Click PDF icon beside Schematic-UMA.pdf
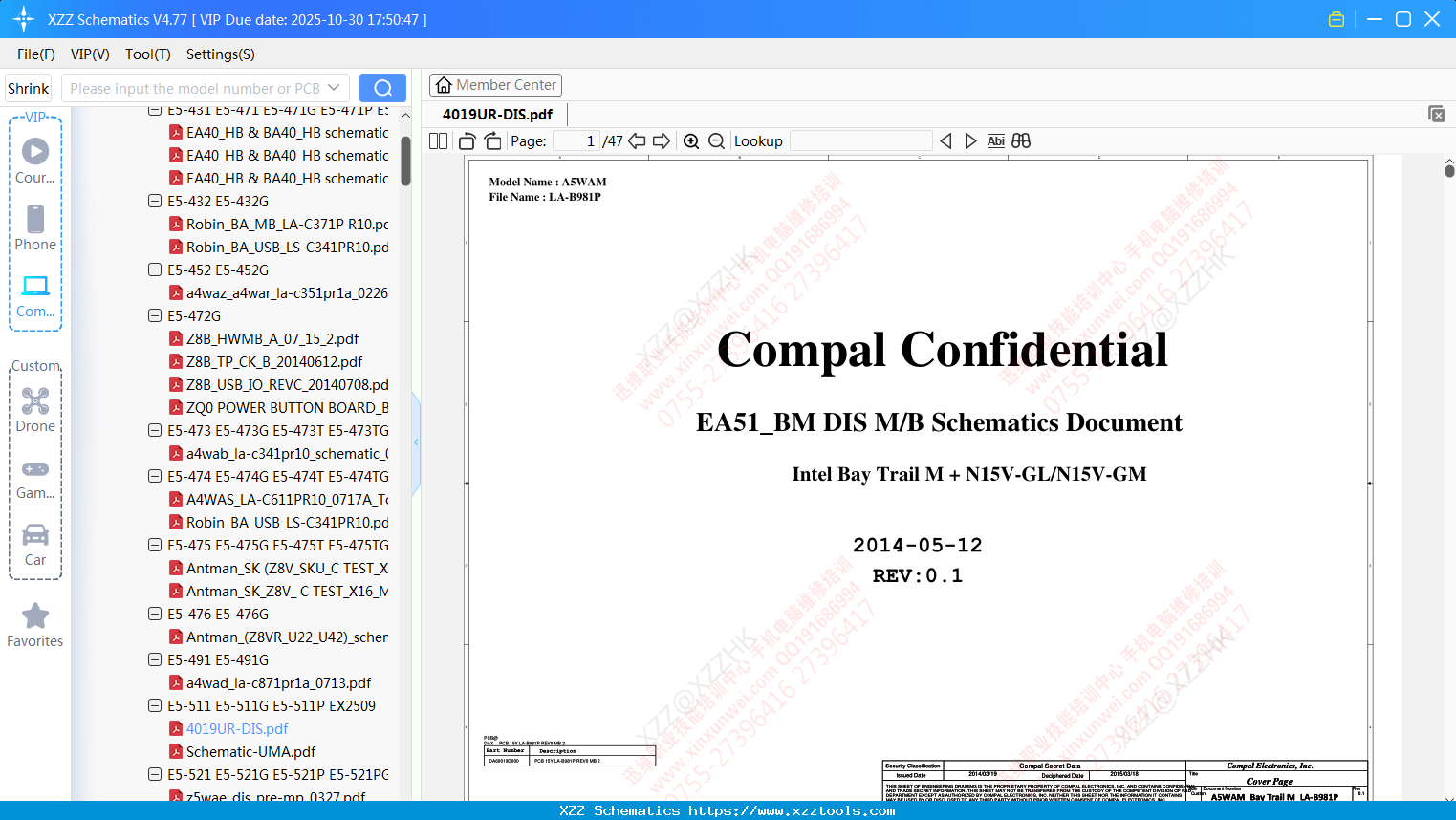The image size is (1456, 820). pos(176,751)
